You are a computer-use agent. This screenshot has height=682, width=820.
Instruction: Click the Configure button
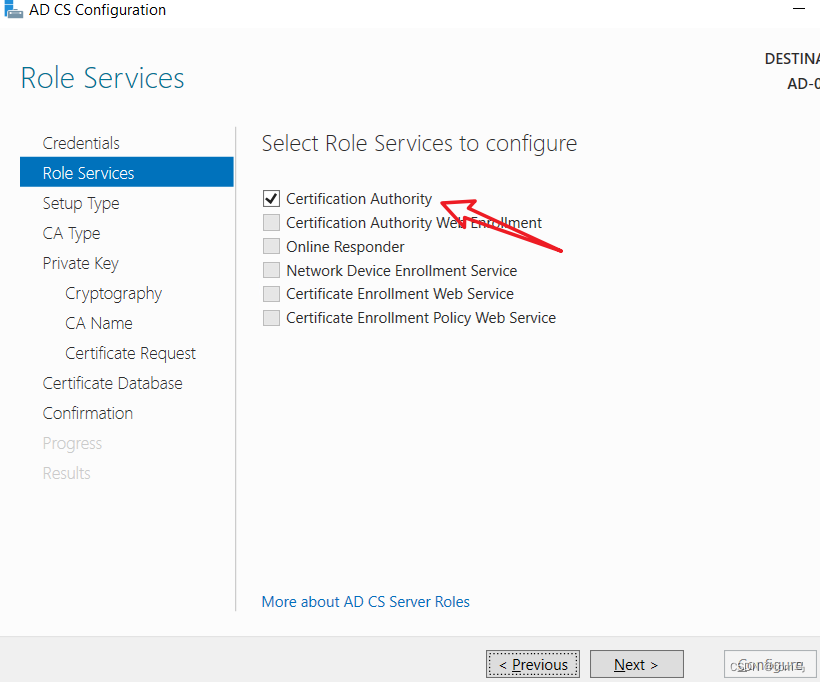[770, 664]
